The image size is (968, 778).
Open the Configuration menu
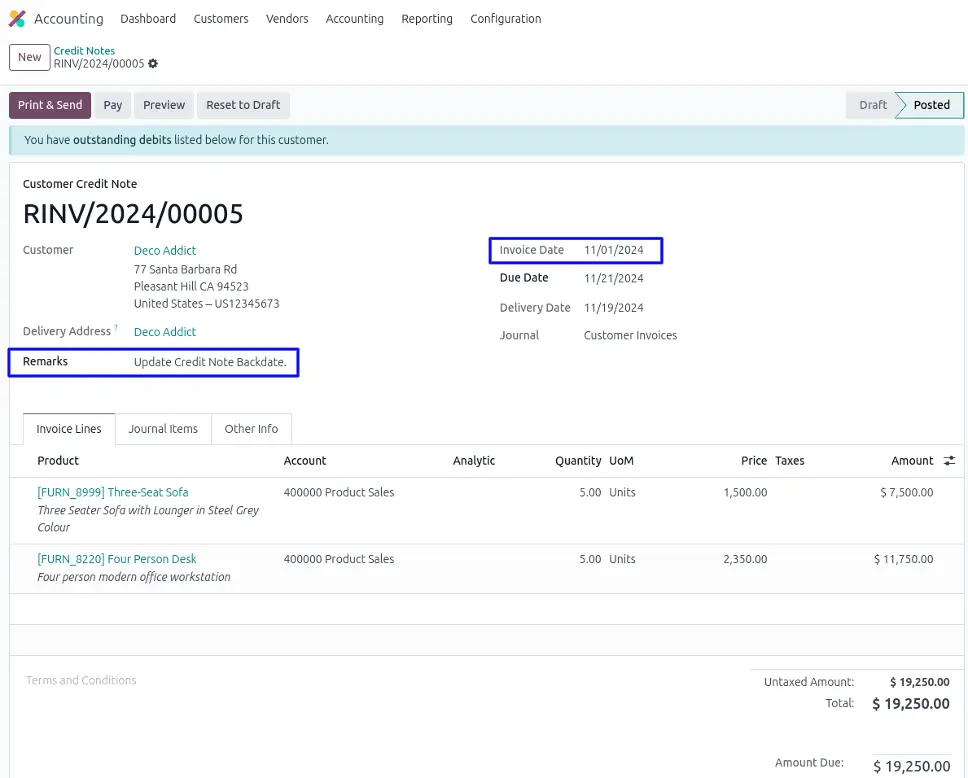[505, 19]
